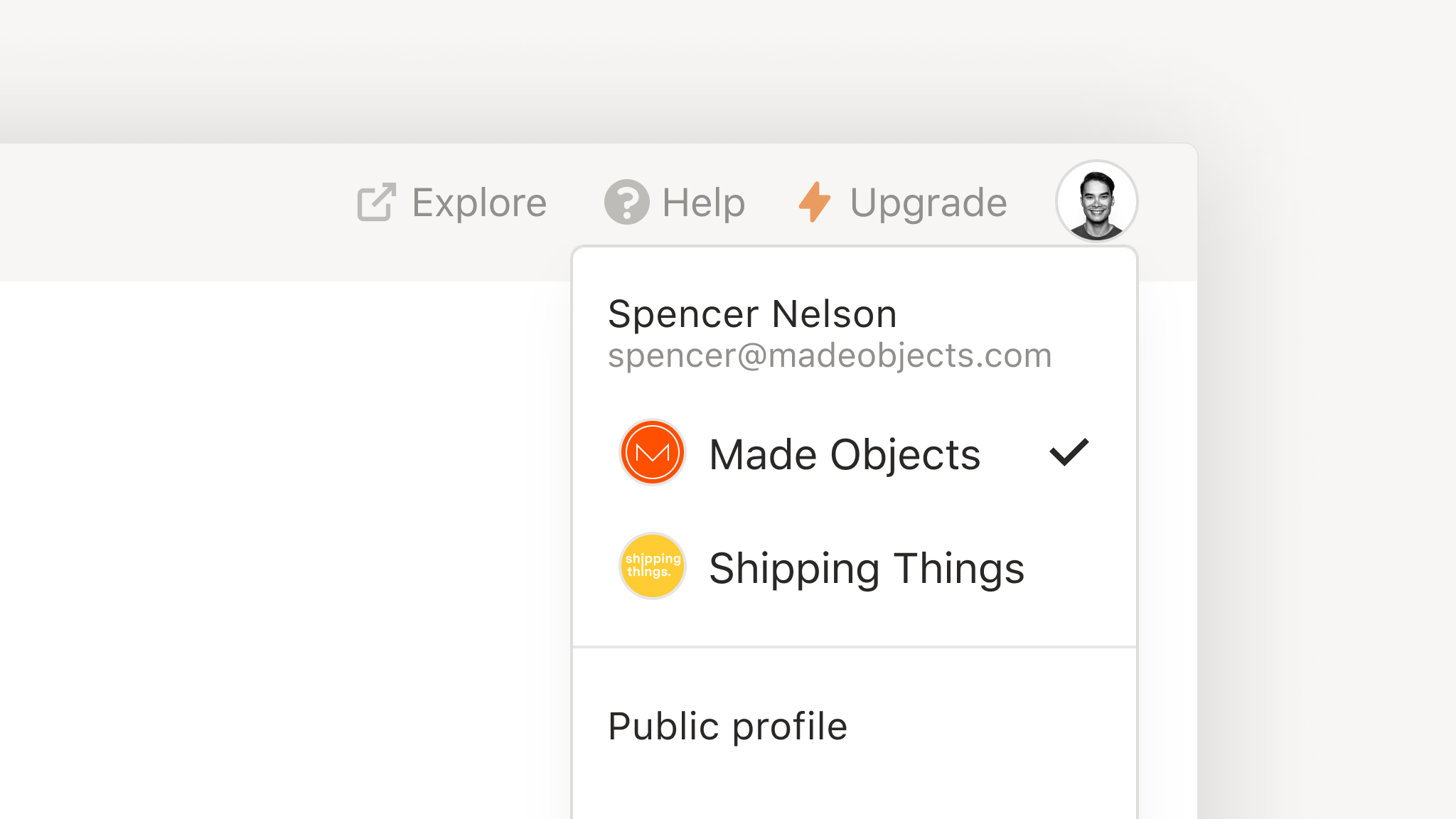Screen dimensions: 1456x819
Task: Click the yellow Shipping Things logo icon
Action: 652,566
